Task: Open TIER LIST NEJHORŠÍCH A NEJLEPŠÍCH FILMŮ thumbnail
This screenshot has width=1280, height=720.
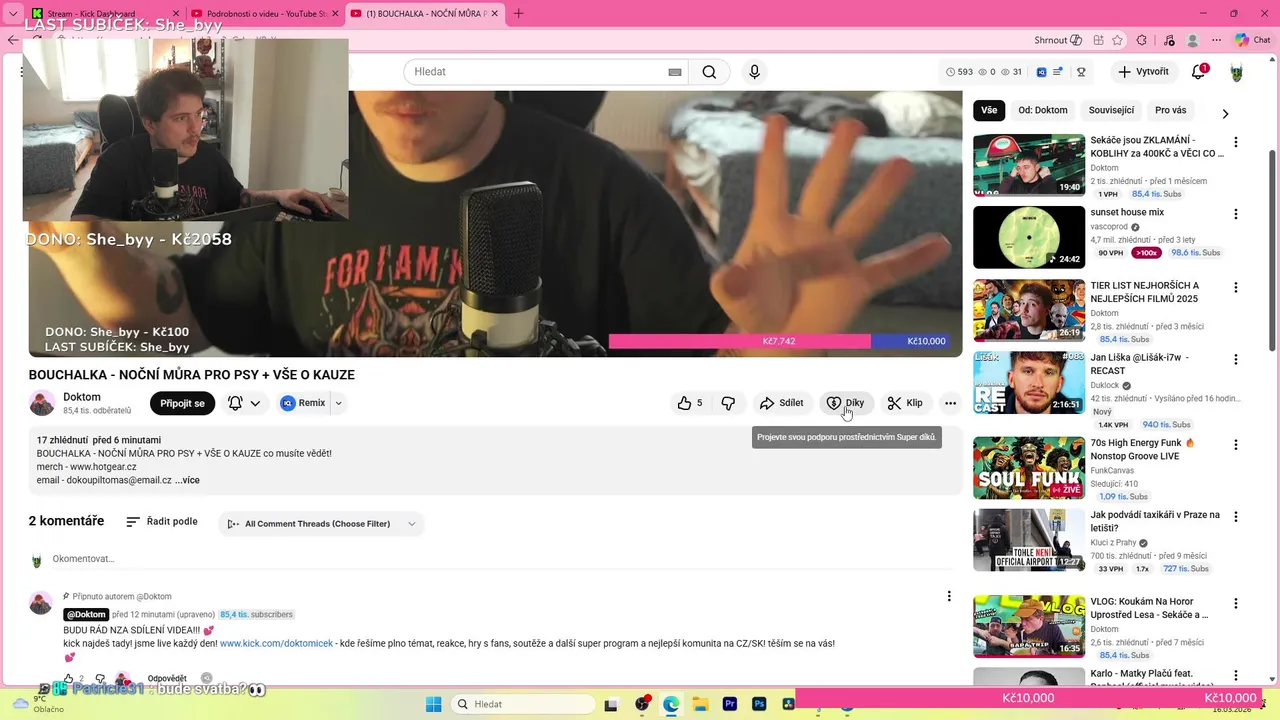Action: (1029, 310)
